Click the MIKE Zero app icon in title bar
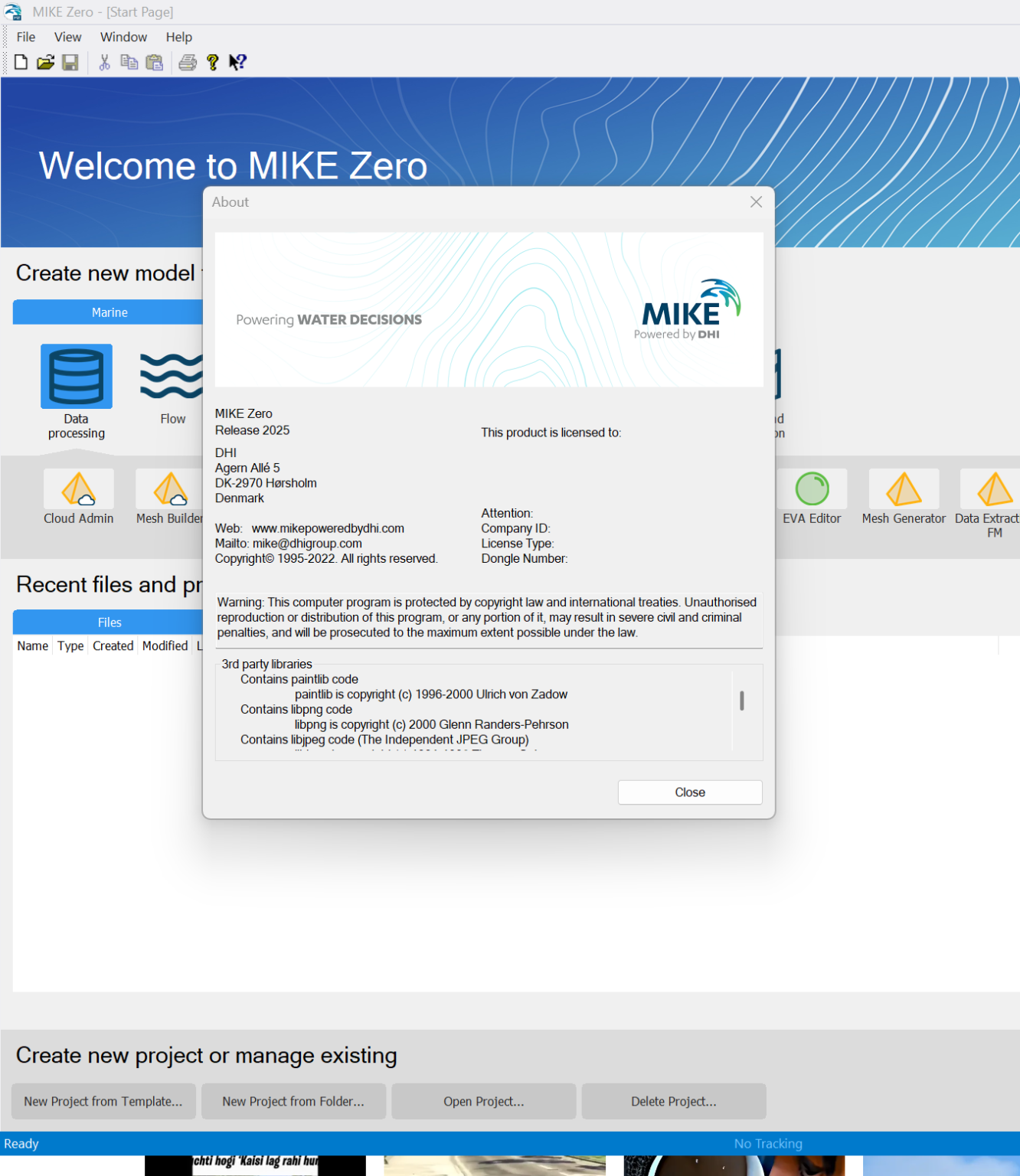This screenshot has height=1176, width=1020. [13, 12]
